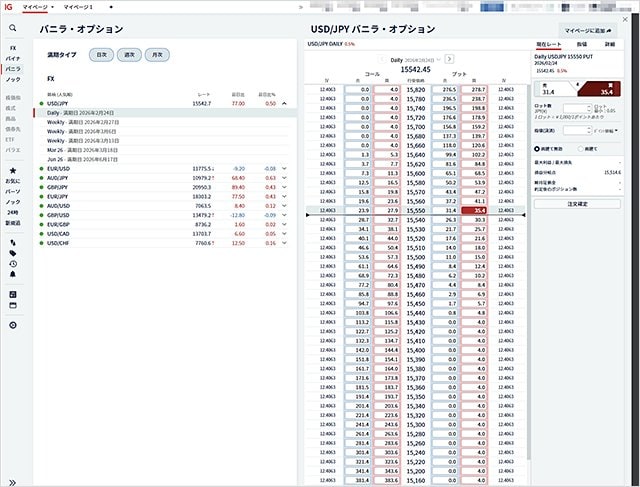Screen dimensions: 640x487
Task: Expand the GBP/JPY row
Action: [284, 187]
